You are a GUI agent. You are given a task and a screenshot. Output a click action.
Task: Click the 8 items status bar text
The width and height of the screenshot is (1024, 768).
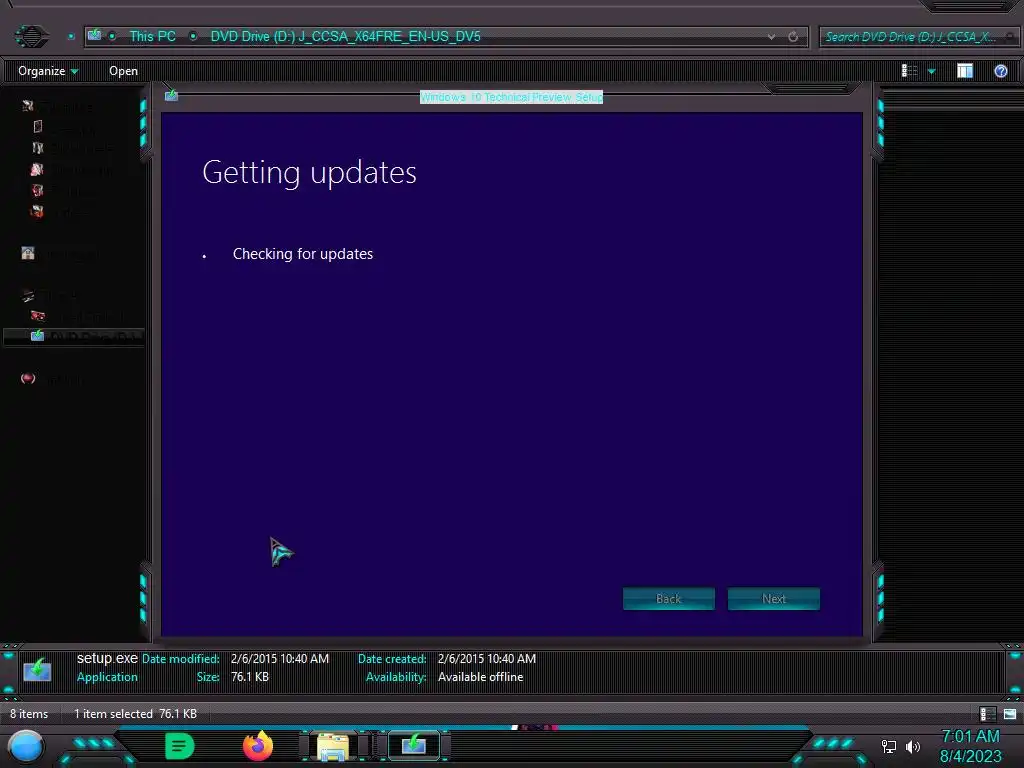[29, 714]
